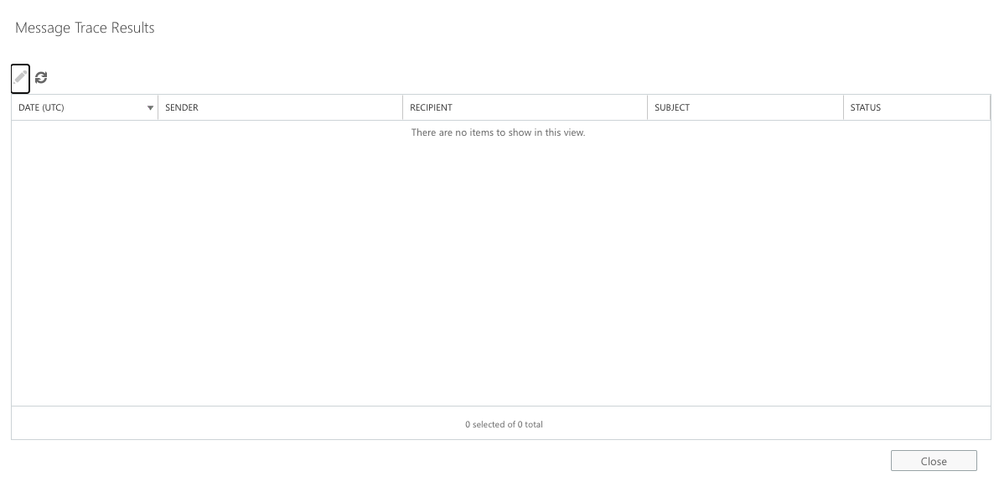This screenshot has width=999, height=487.
Task: Sort by the DATE (UTC) column header
Action: click(x=85, y=108)
